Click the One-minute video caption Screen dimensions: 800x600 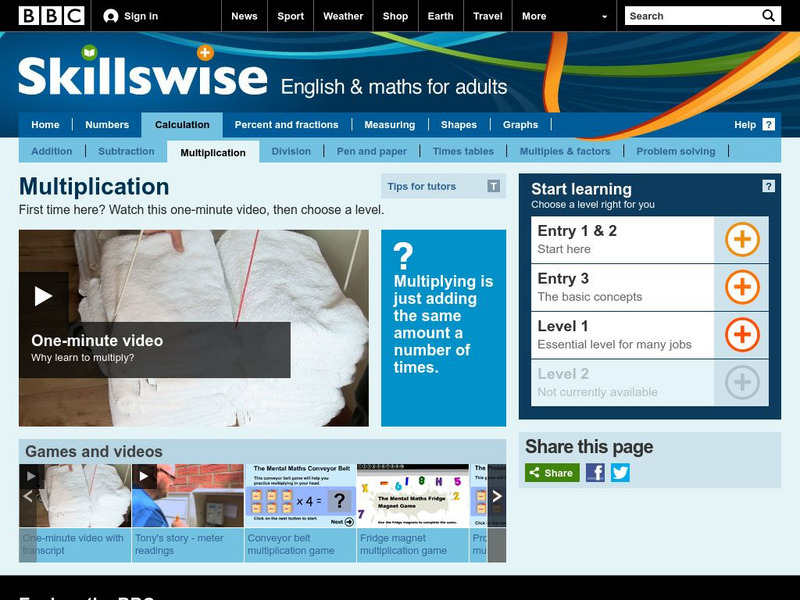(155, 349)
